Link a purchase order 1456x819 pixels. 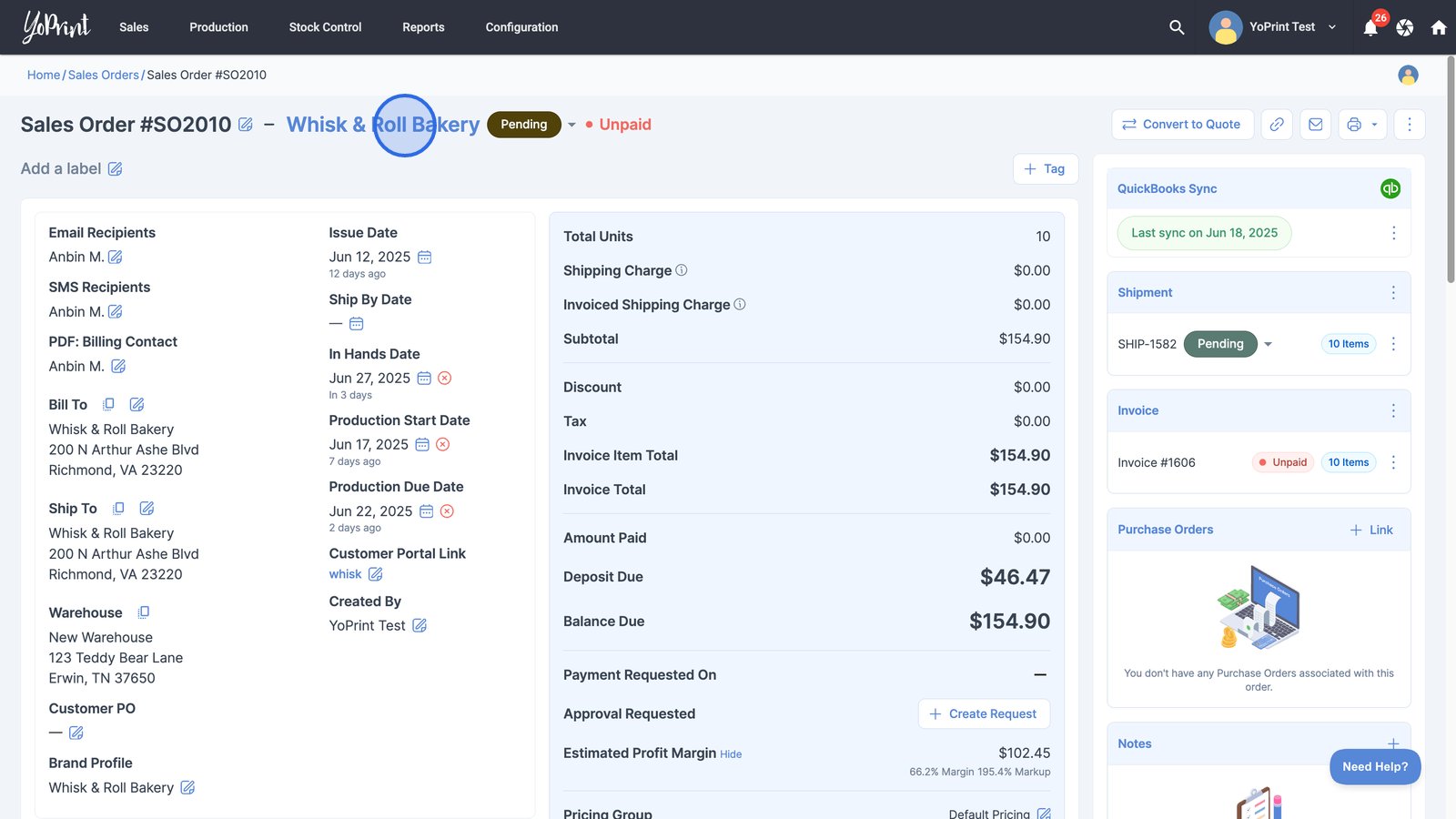pyautogui.click(x=1371, y=530)
